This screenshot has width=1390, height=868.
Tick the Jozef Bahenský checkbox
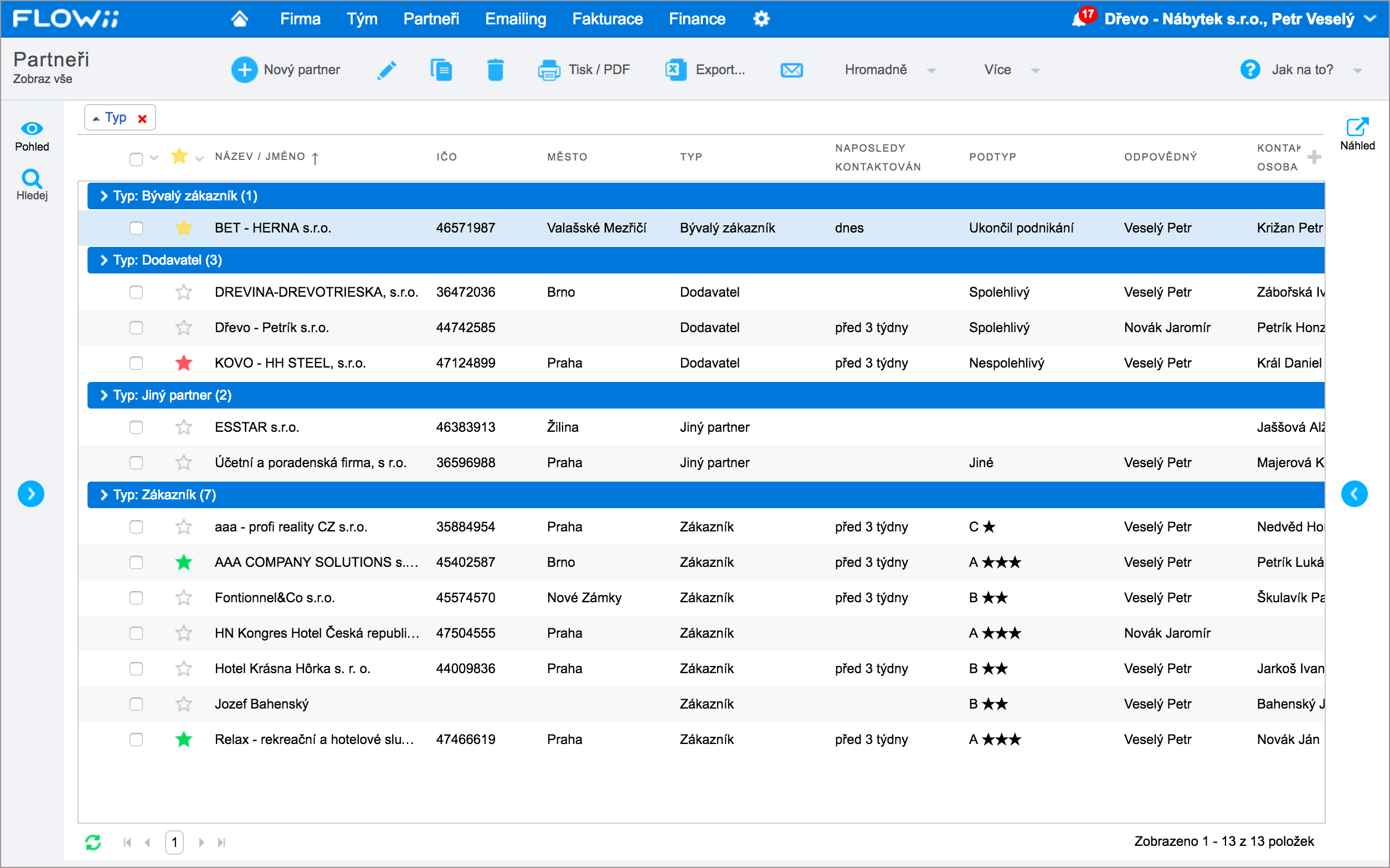[x=136, y=704]
